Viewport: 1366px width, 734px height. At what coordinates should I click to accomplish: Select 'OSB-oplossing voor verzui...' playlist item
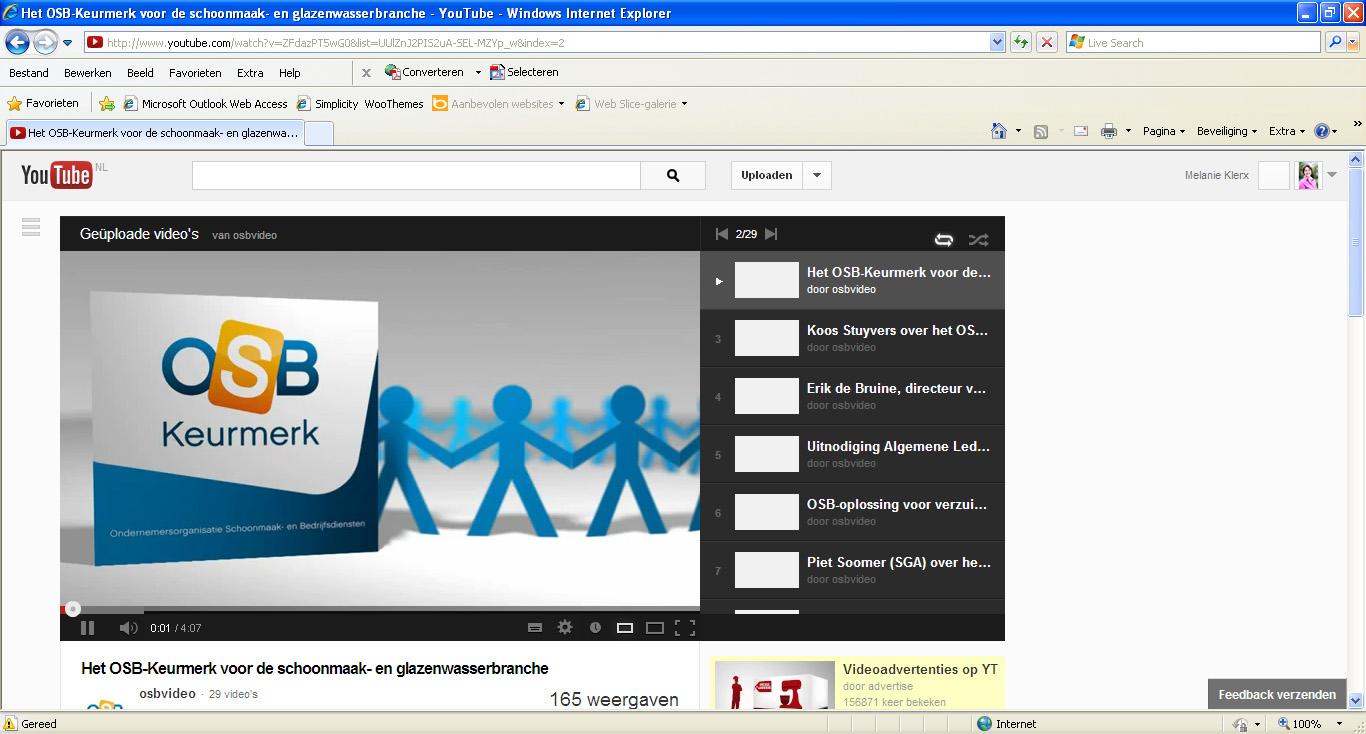[852, 512]
